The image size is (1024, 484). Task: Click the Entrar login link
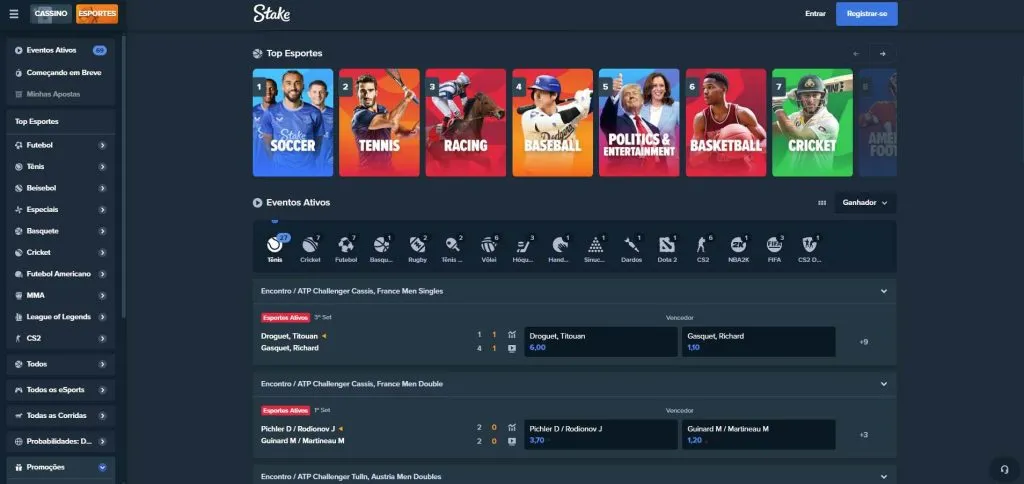point(815,14)
